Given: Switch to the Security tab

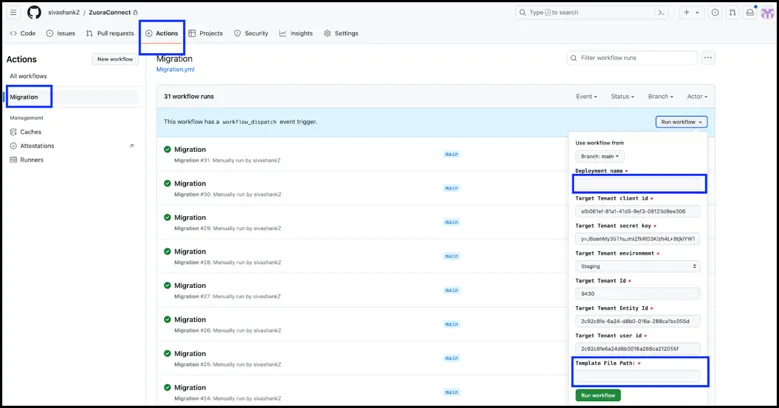Looking at the screenshot, I should (251, 33).
